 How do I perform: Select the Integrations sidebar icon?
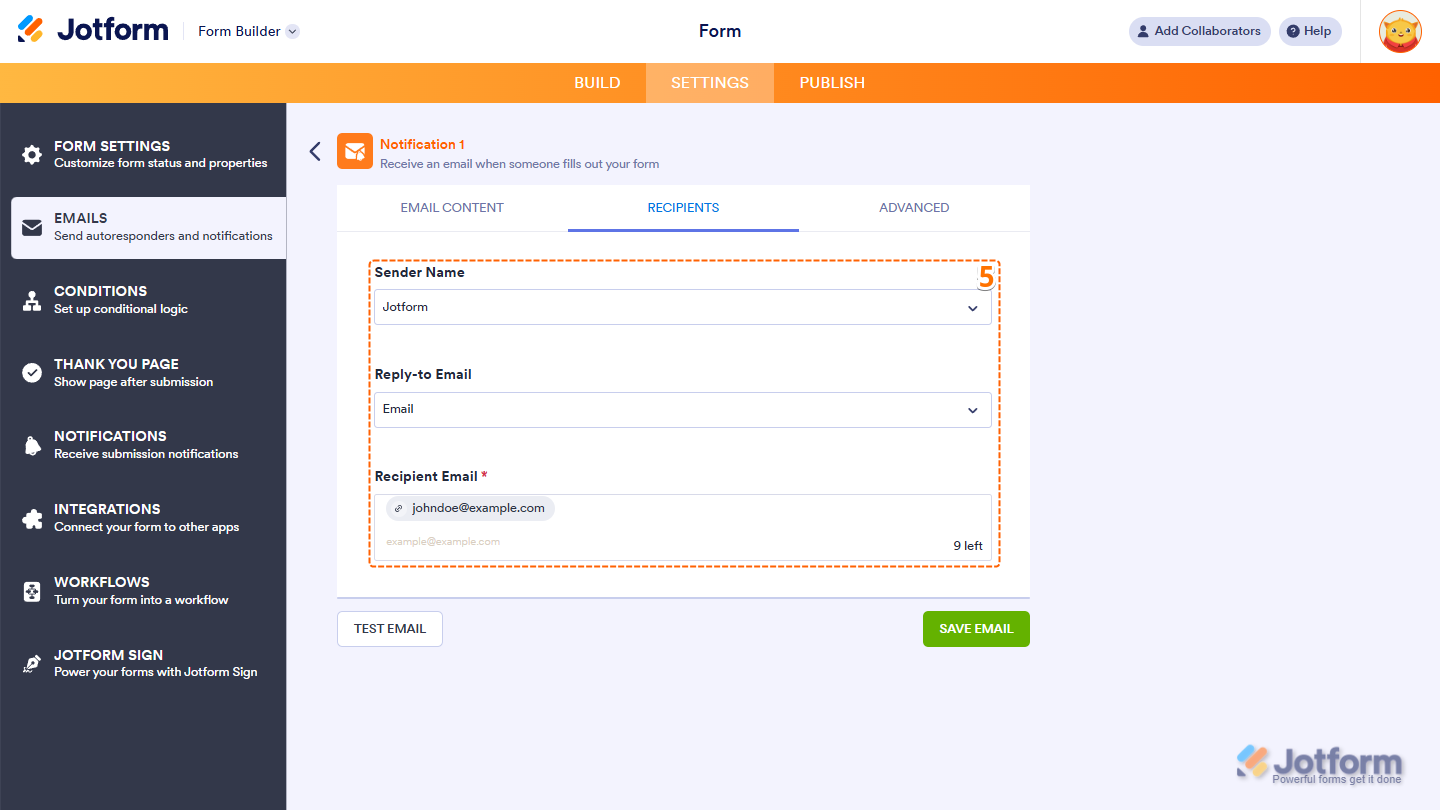tap(30, 516)
